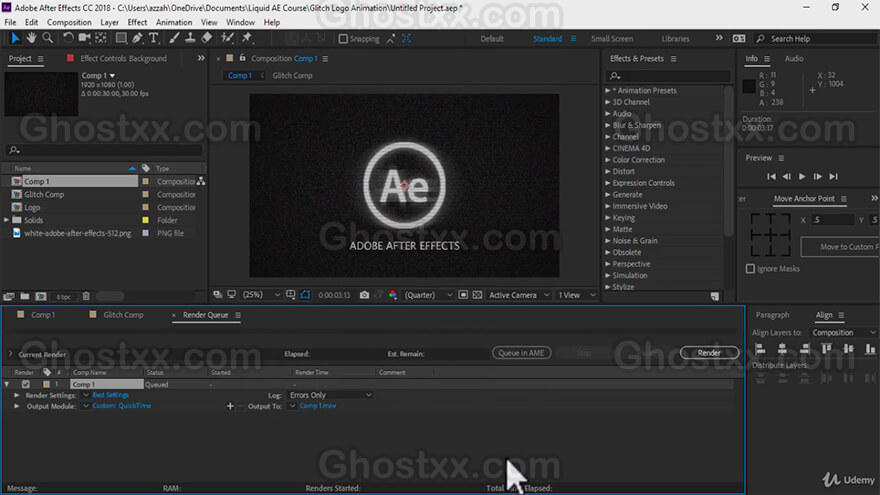
Task: Select white-adobe-after-effects-512.png file
Action: (x=77, y=233)
